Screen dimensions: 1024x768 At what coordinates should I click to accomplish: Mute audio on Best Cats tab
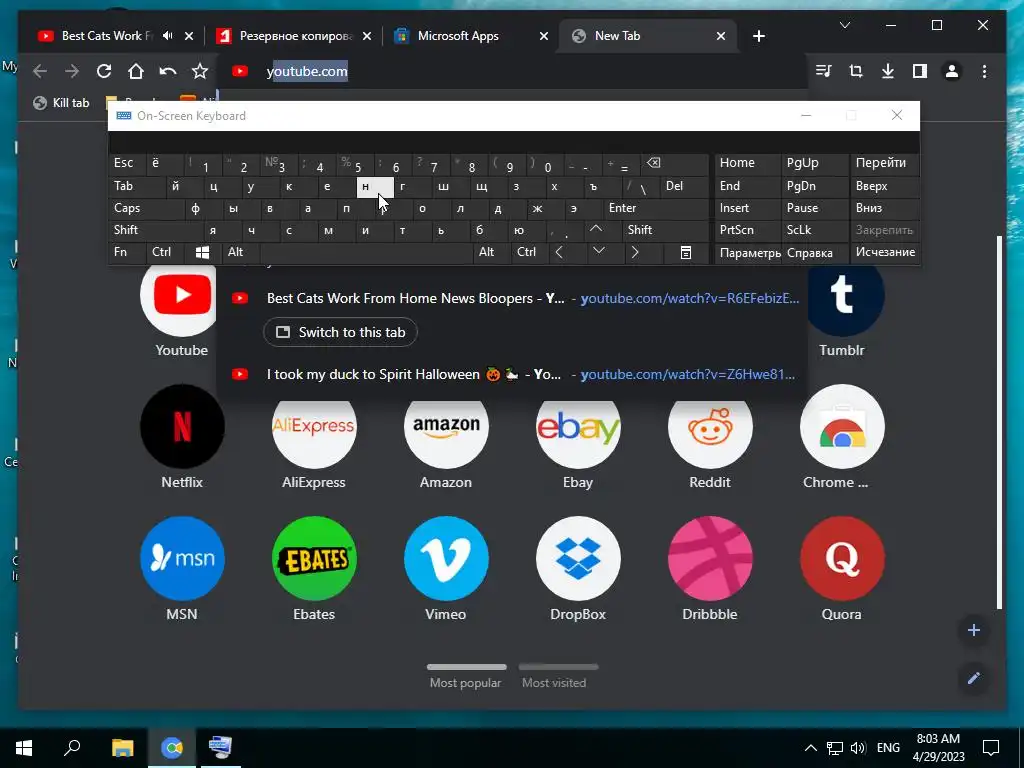168,36
